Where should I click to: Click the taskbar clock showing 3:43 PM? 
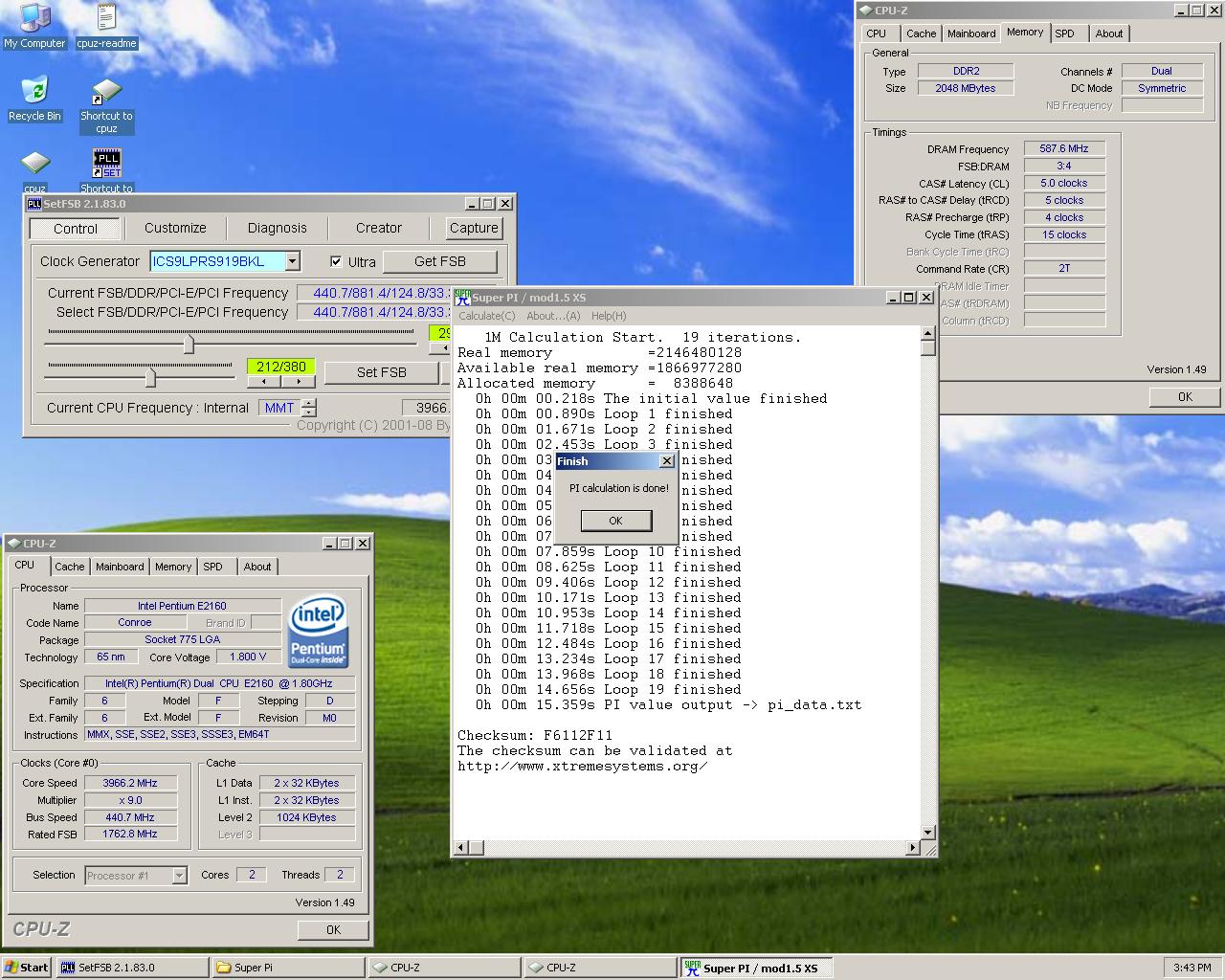click(1192, 968)
